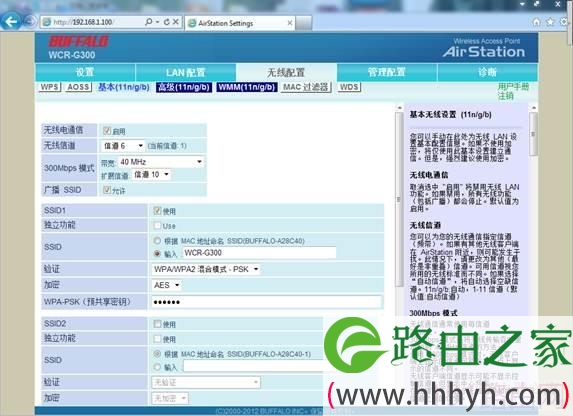Select the 无线配置 main tab
Screen dimensions: 573x416
click(x=286, y=72)
